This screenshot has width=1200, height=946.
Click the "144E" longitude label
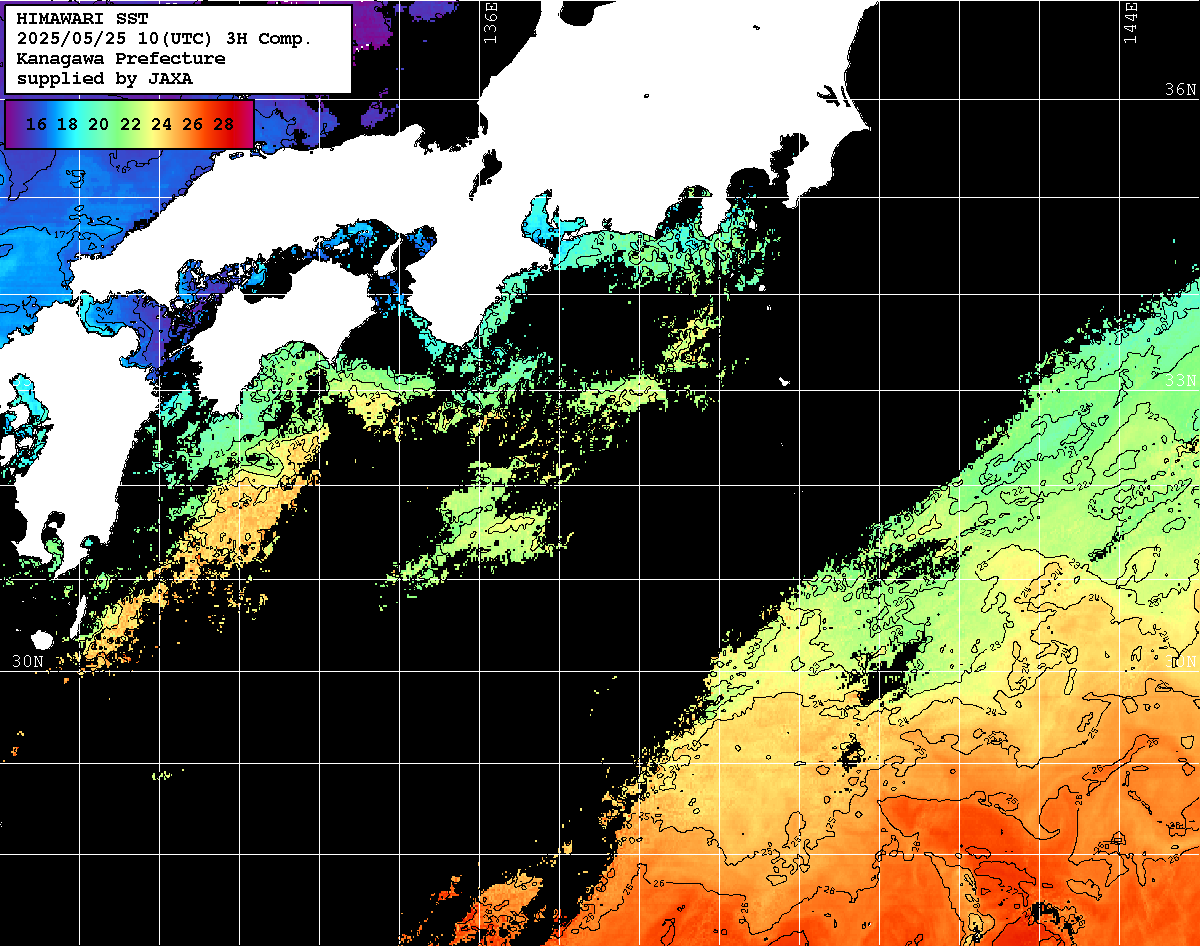(x=1131, y=22)
